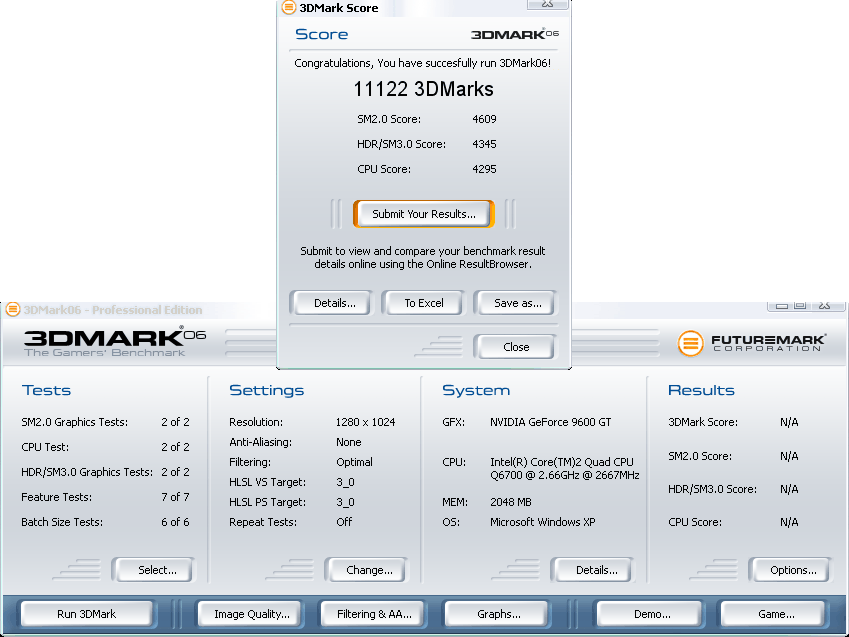Click the Futuremark Corporation logo

(x=752, y=342)
